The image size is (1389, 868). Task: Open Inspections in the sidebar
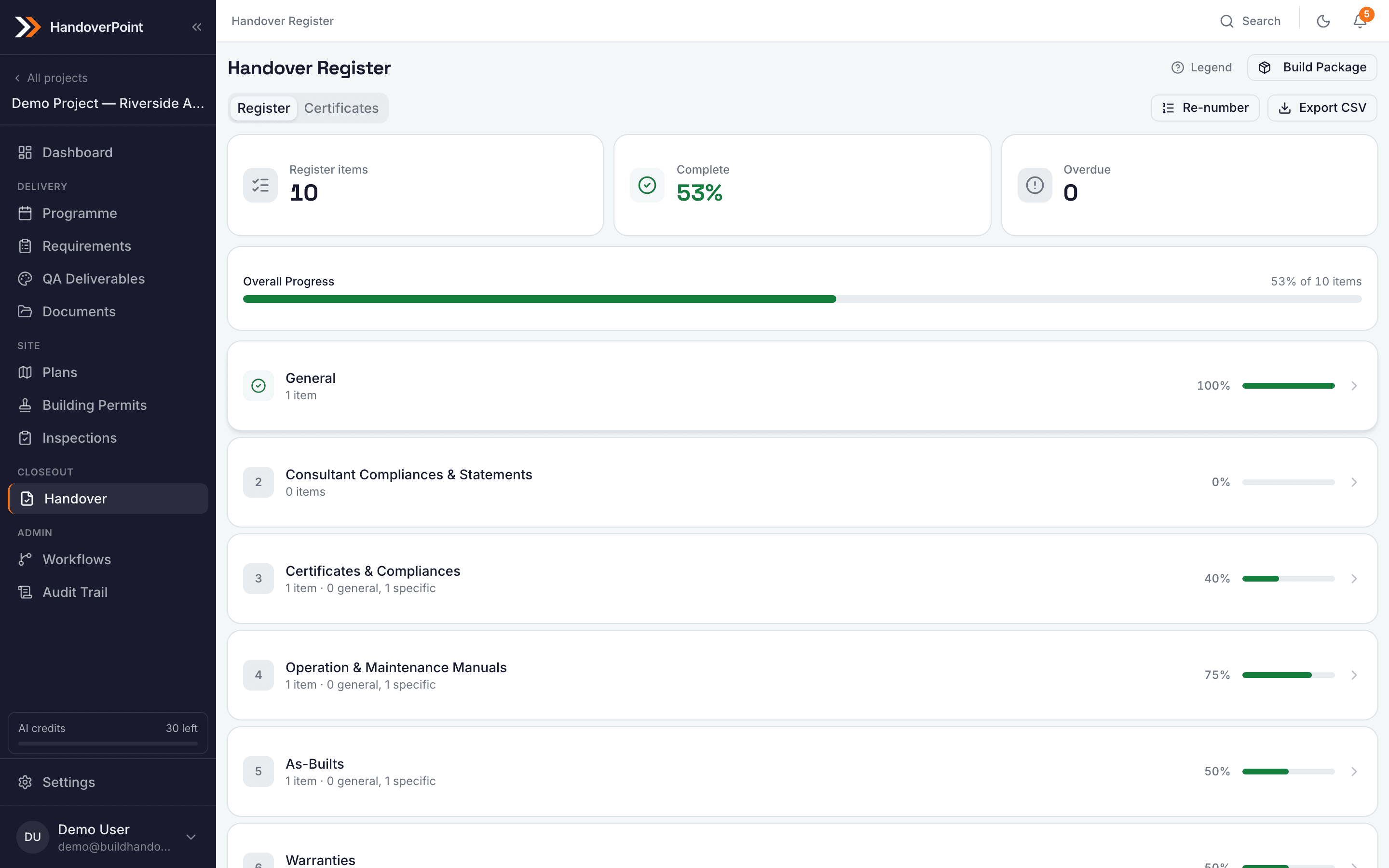click(108, 437)
